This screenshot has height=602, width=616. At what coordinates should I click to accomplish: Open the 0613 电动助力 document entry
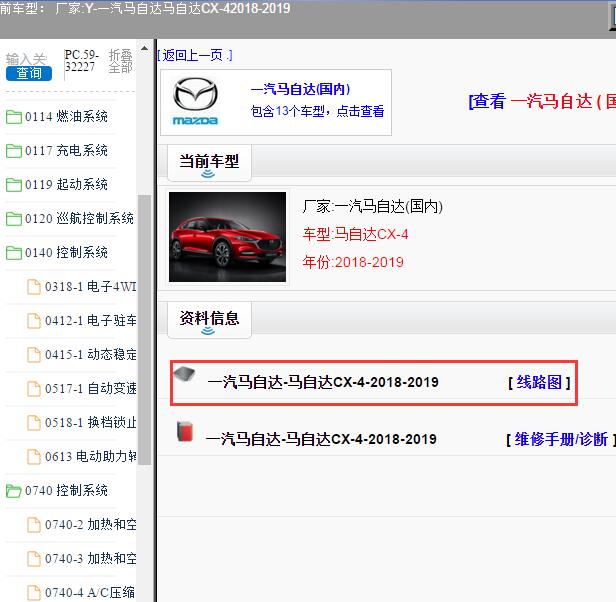point(90,457)
